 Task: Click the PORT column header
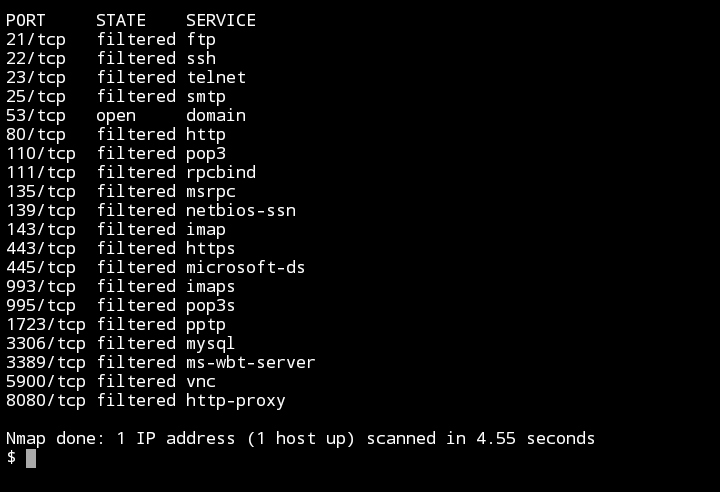26,21
